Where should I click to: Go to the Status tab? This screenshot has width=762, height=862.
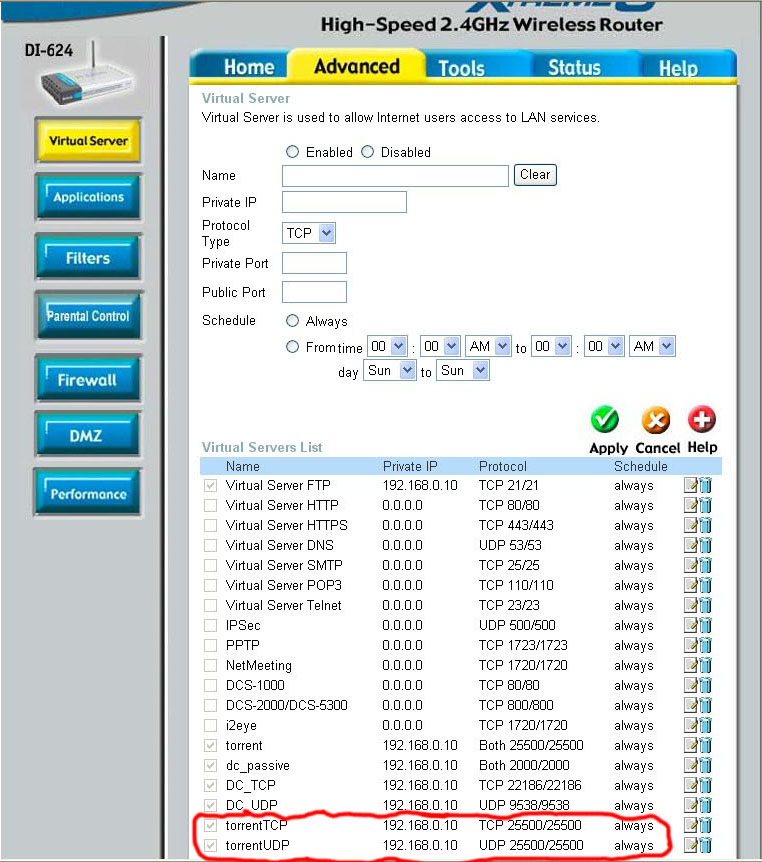(574, 68)
